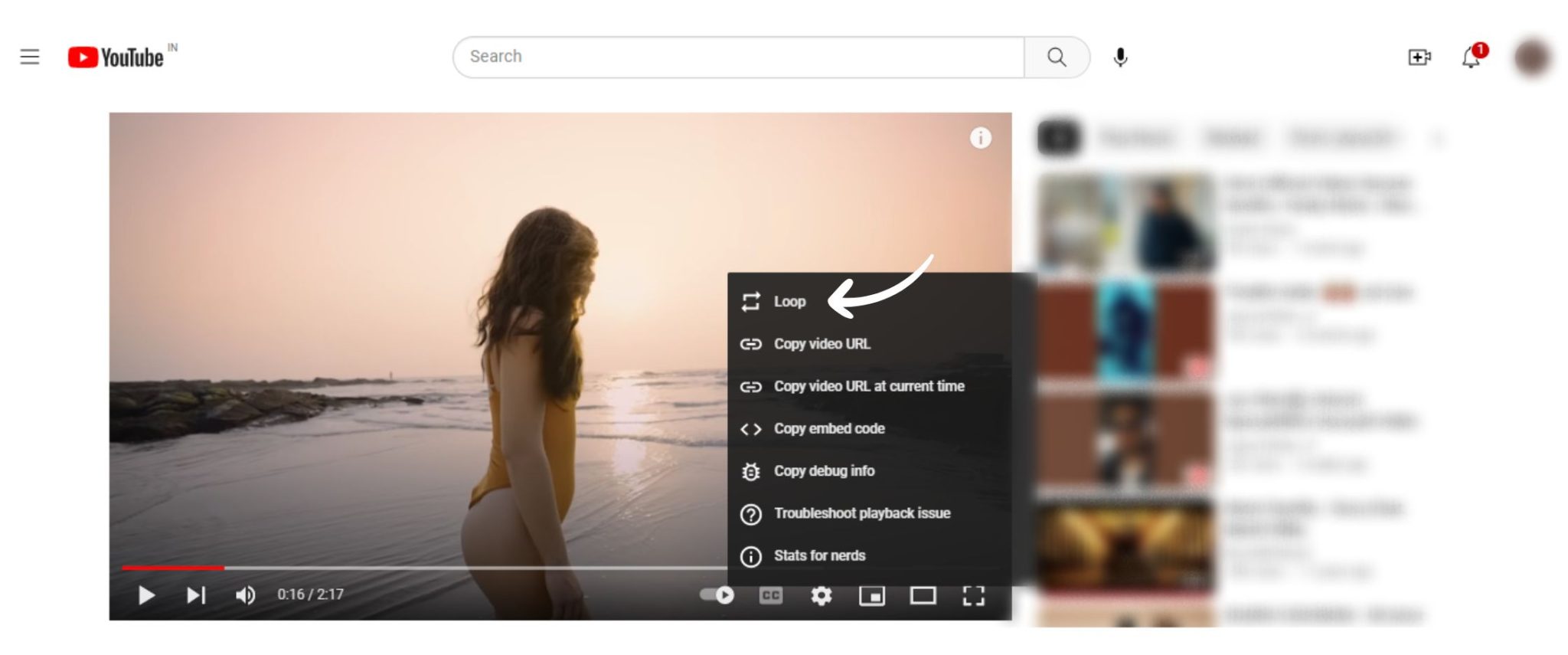
Task: Switch to theater mode
Action: [x=923, y=595]
